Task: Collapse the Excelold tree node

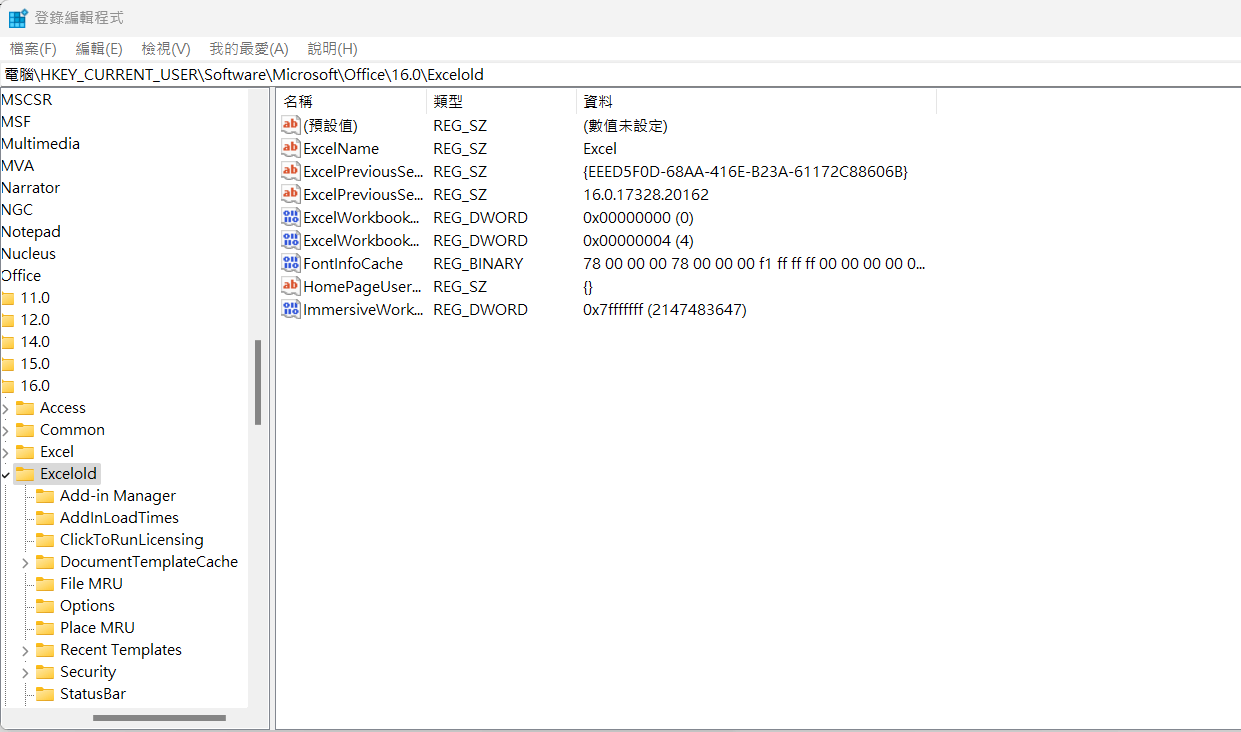Action: 6,474
